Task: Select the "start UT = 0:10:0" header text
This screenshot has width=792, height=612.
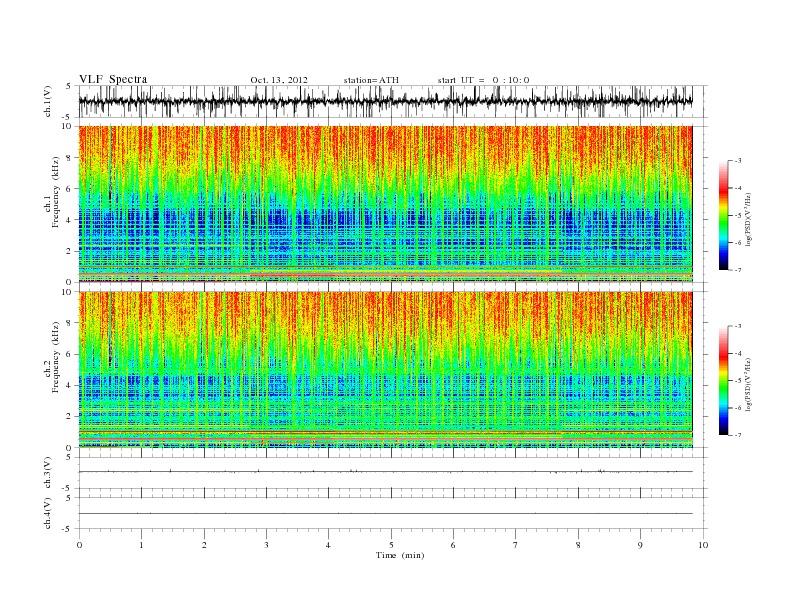Action: click(x=483, y=80)
